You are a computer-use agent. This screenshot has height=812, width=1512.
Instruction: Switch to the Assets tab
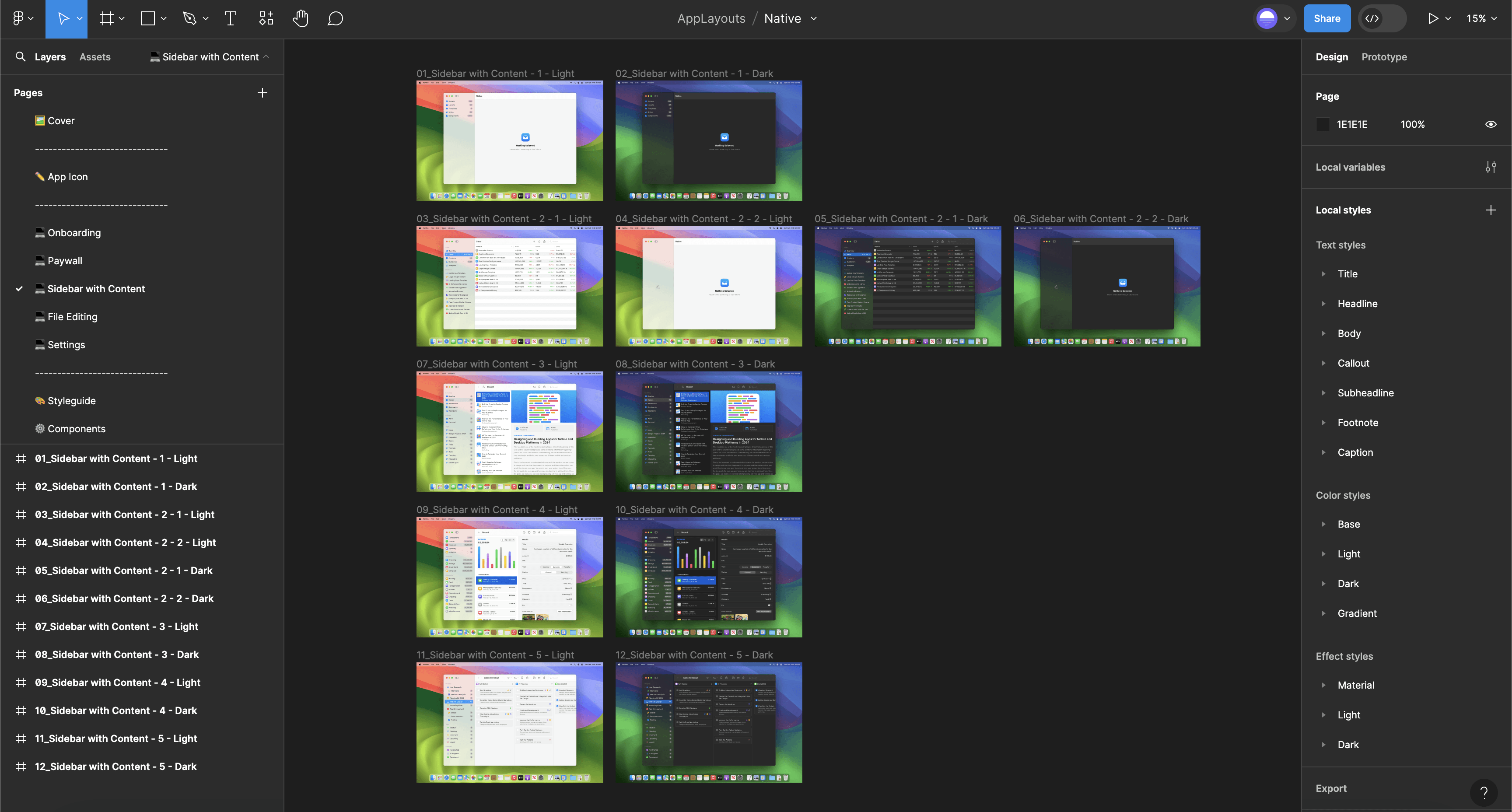(95, 57)
